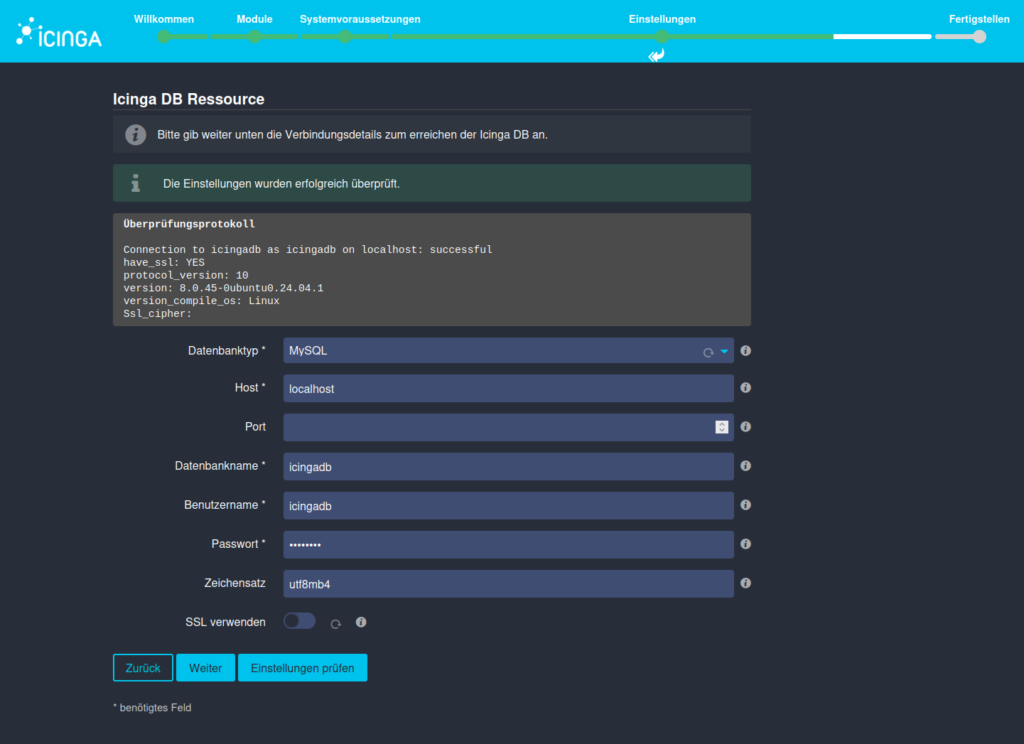The image size is (1024, 744).
Task: Go back with the Zurück button
Action: point(143,668)
